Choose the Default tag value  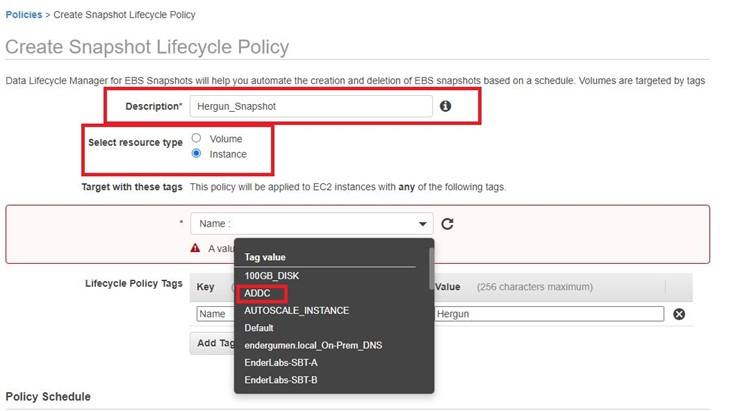tap(259, 328)
